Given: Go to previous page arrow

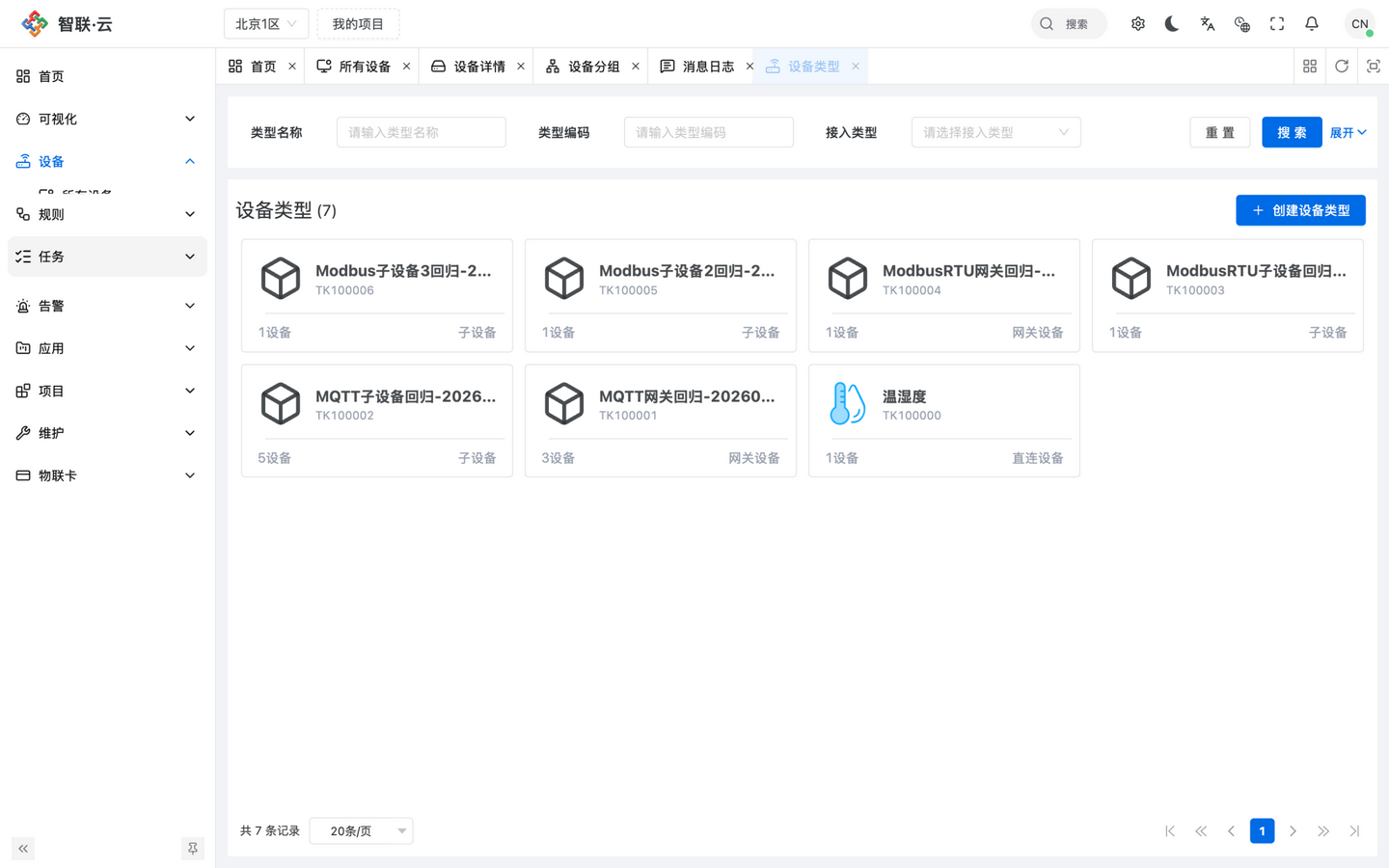Looking at the screenshot, I should click(x=1232, y=831).
